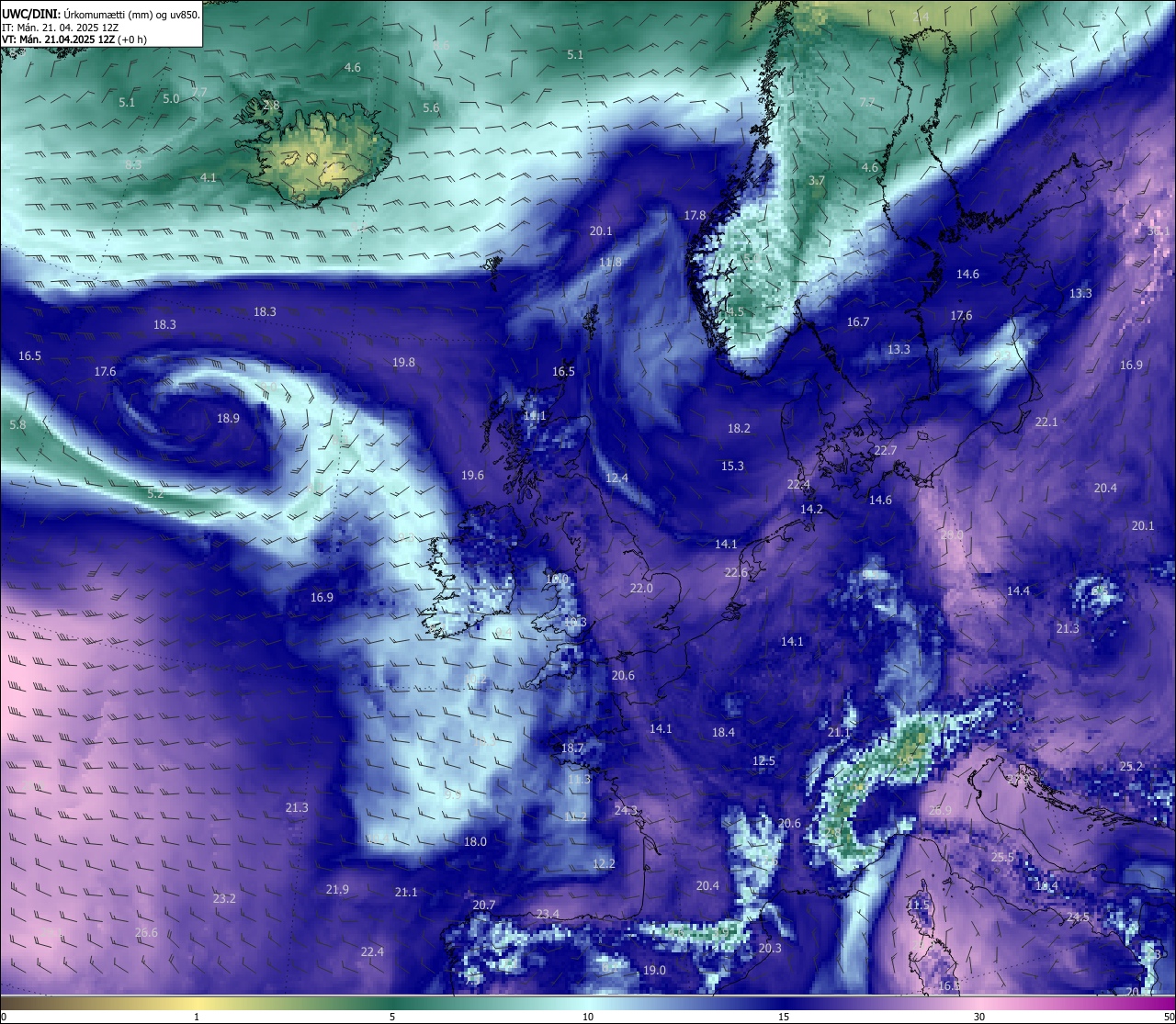The image size is (1176, 1024).
Task: Click the color scale tick label 15
Action: coord(784,1017)
